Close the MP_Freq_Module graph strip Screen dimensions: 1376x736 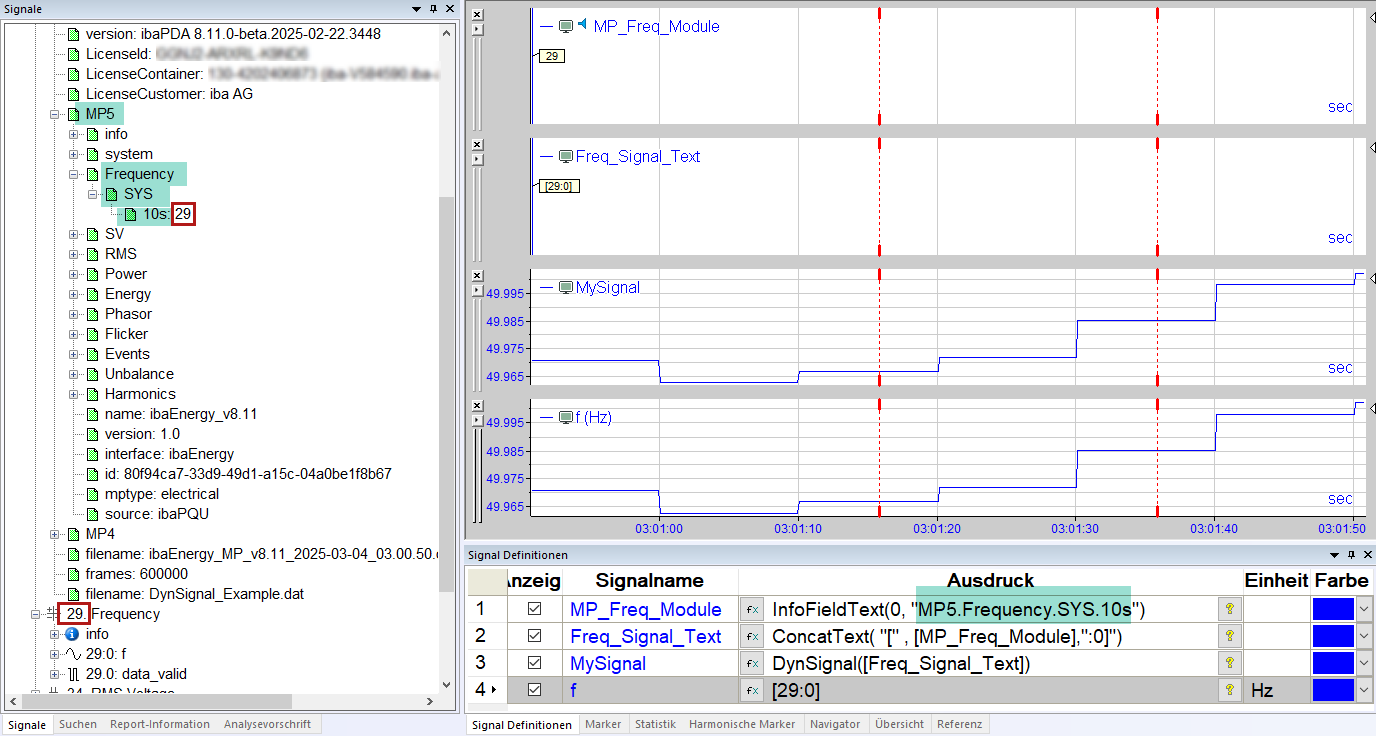pos(477,15)
